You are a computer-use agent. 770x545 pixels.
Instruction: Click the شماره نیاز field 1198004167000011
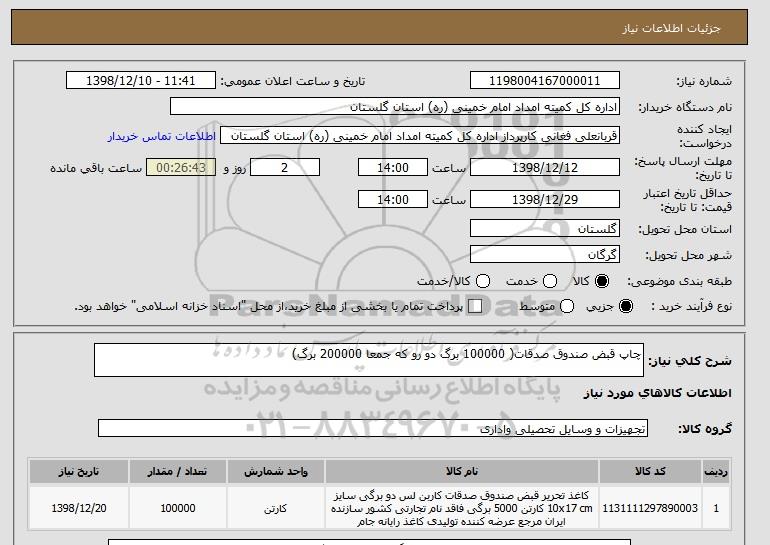[x=545, y=81]
